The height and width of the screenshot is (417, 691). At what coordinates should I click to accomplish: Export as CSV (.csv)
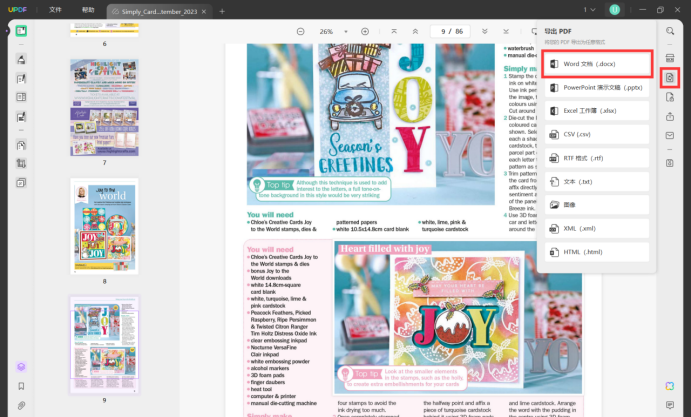(597, 134)
